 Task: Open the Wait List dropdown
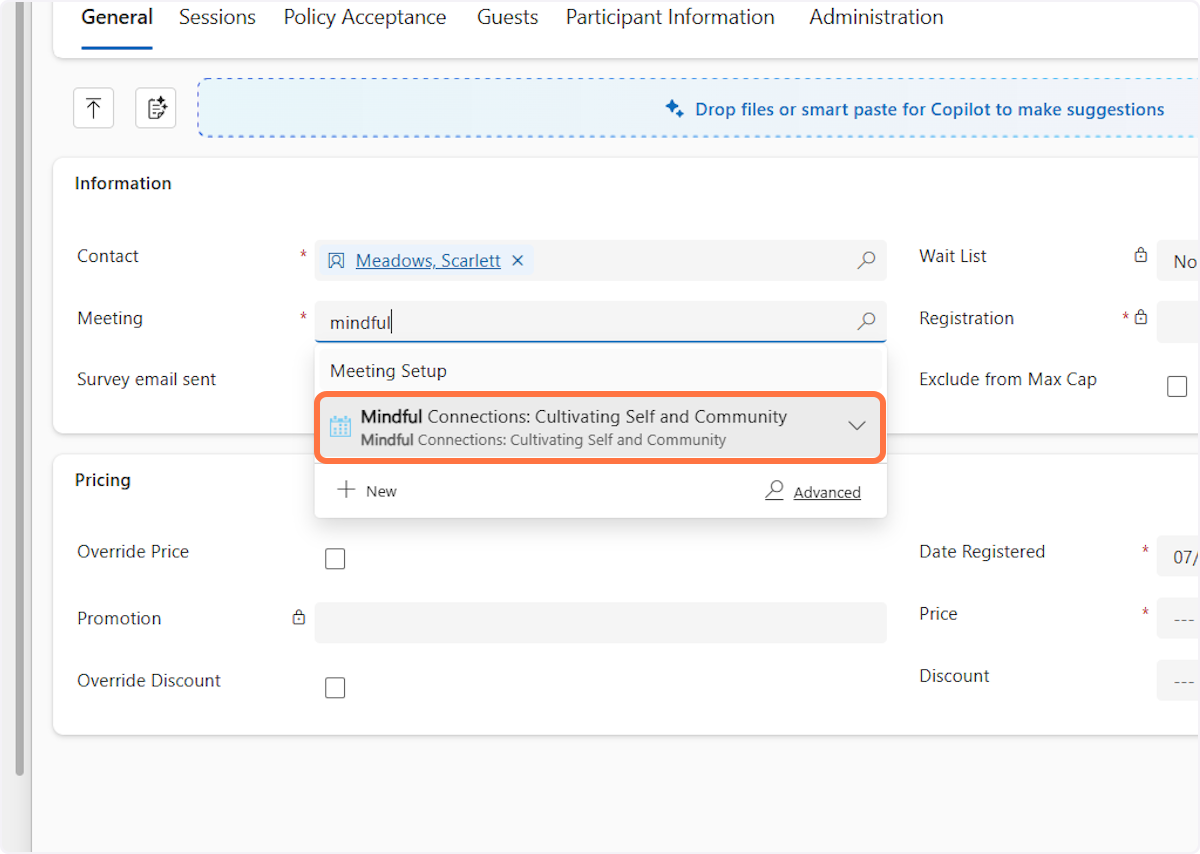[1180, 261]
